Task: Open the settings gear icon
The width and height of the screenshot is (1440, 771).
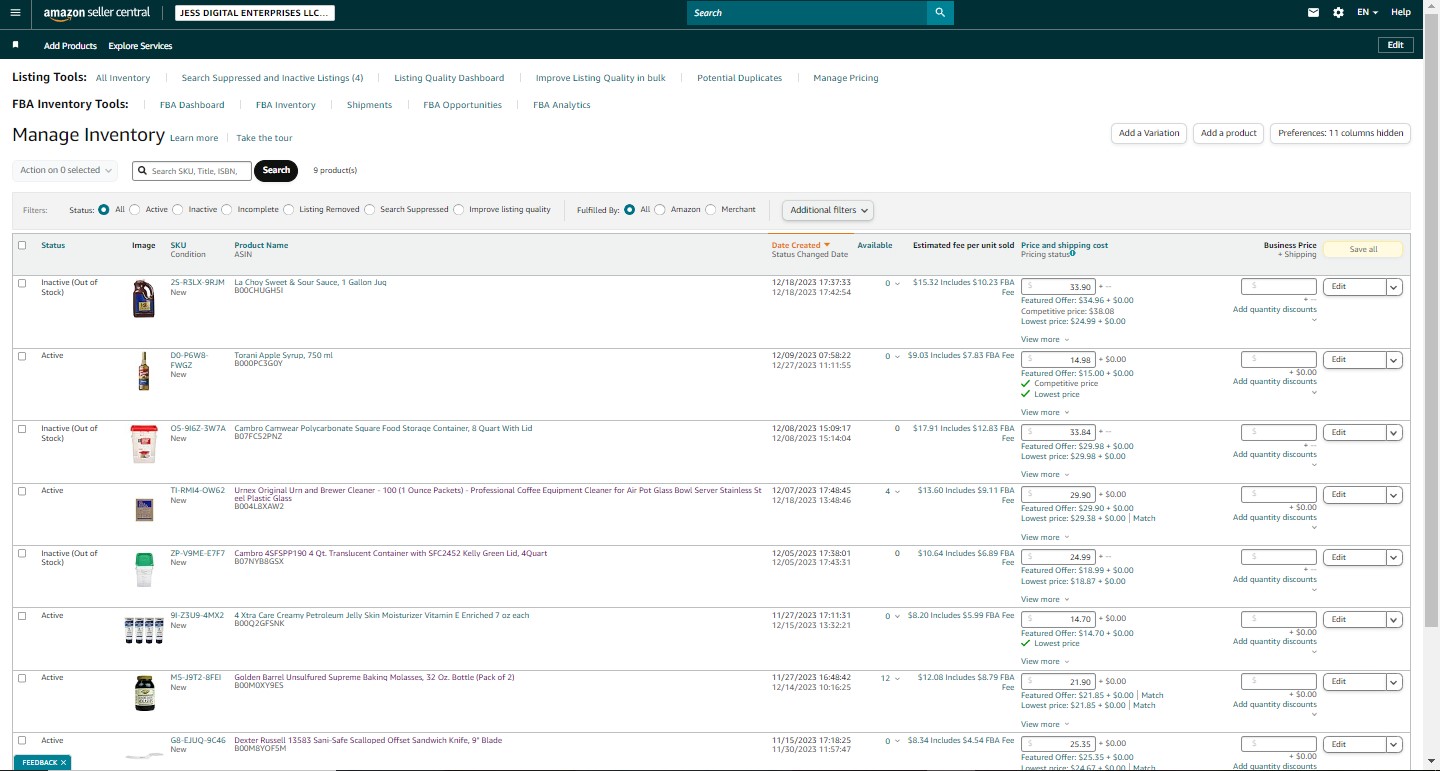Action: tap(1339, 13)
